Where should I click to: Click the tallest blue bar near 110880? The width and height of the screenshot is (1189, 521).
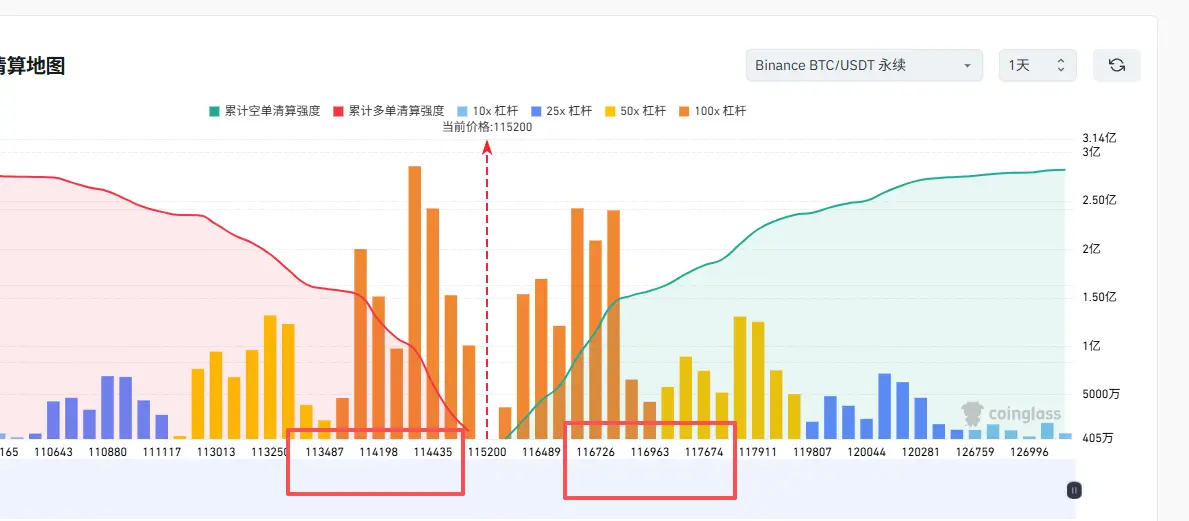click(x=108, y=407)
